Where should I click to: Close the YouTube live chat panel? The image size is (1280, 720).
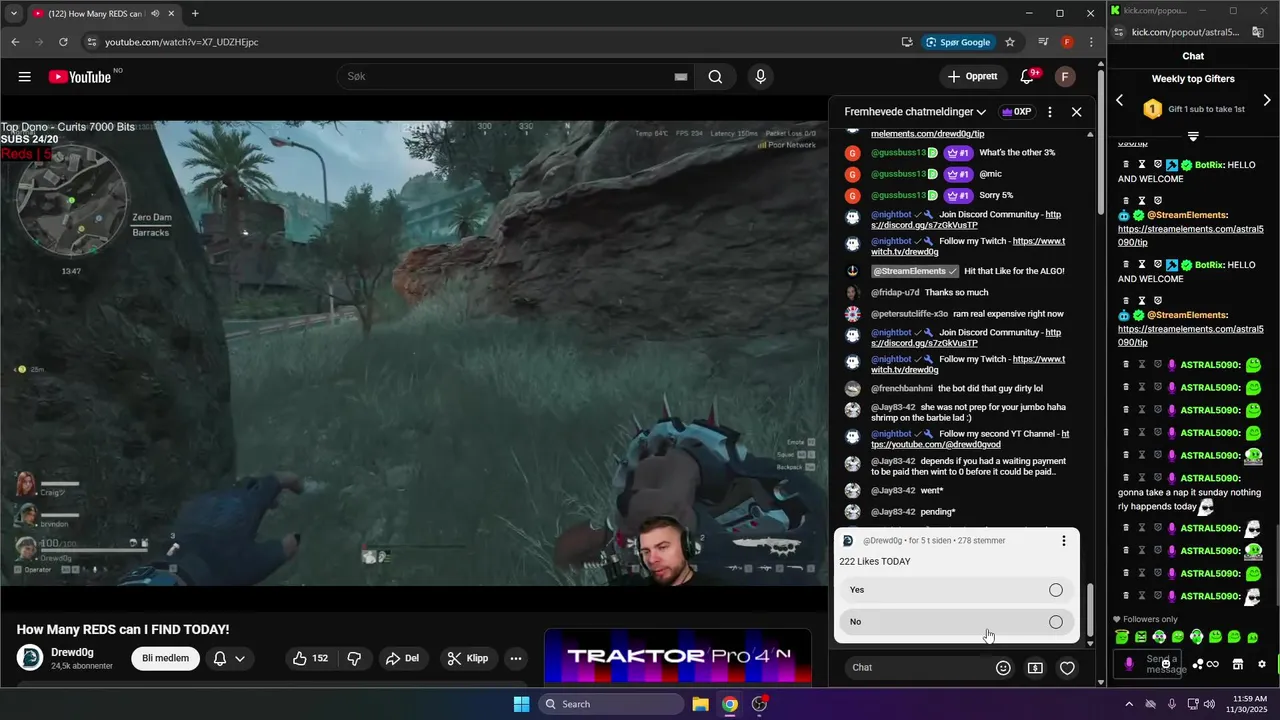coord(1077,112)
